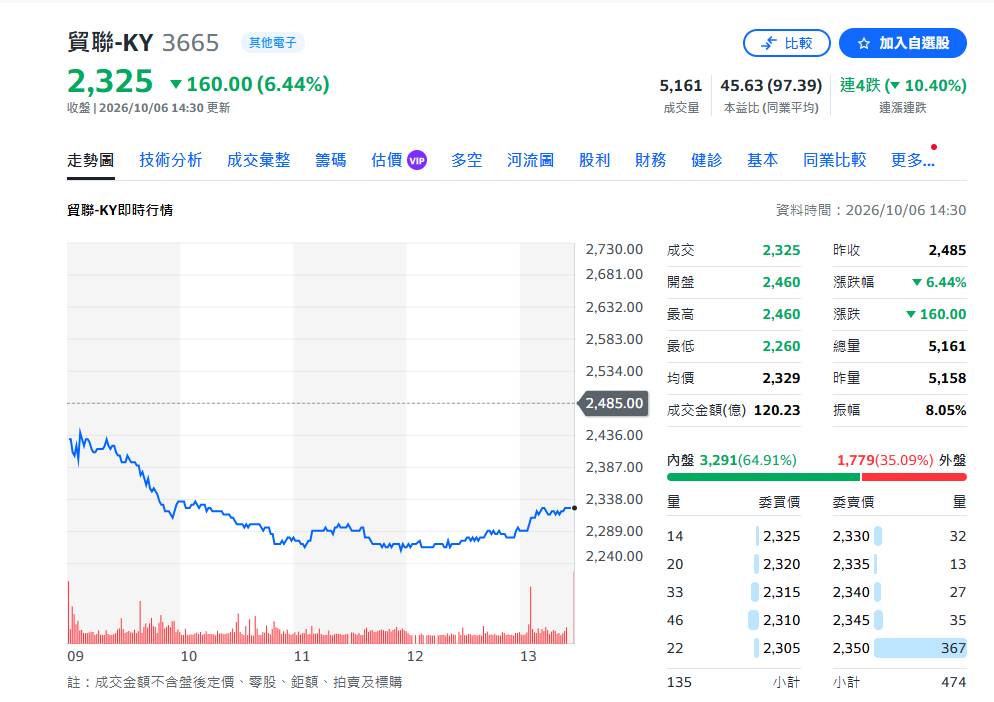Click ask price 2,350 in order book
994x702 pixels.
pyautogui.click(x=851, y=648)
